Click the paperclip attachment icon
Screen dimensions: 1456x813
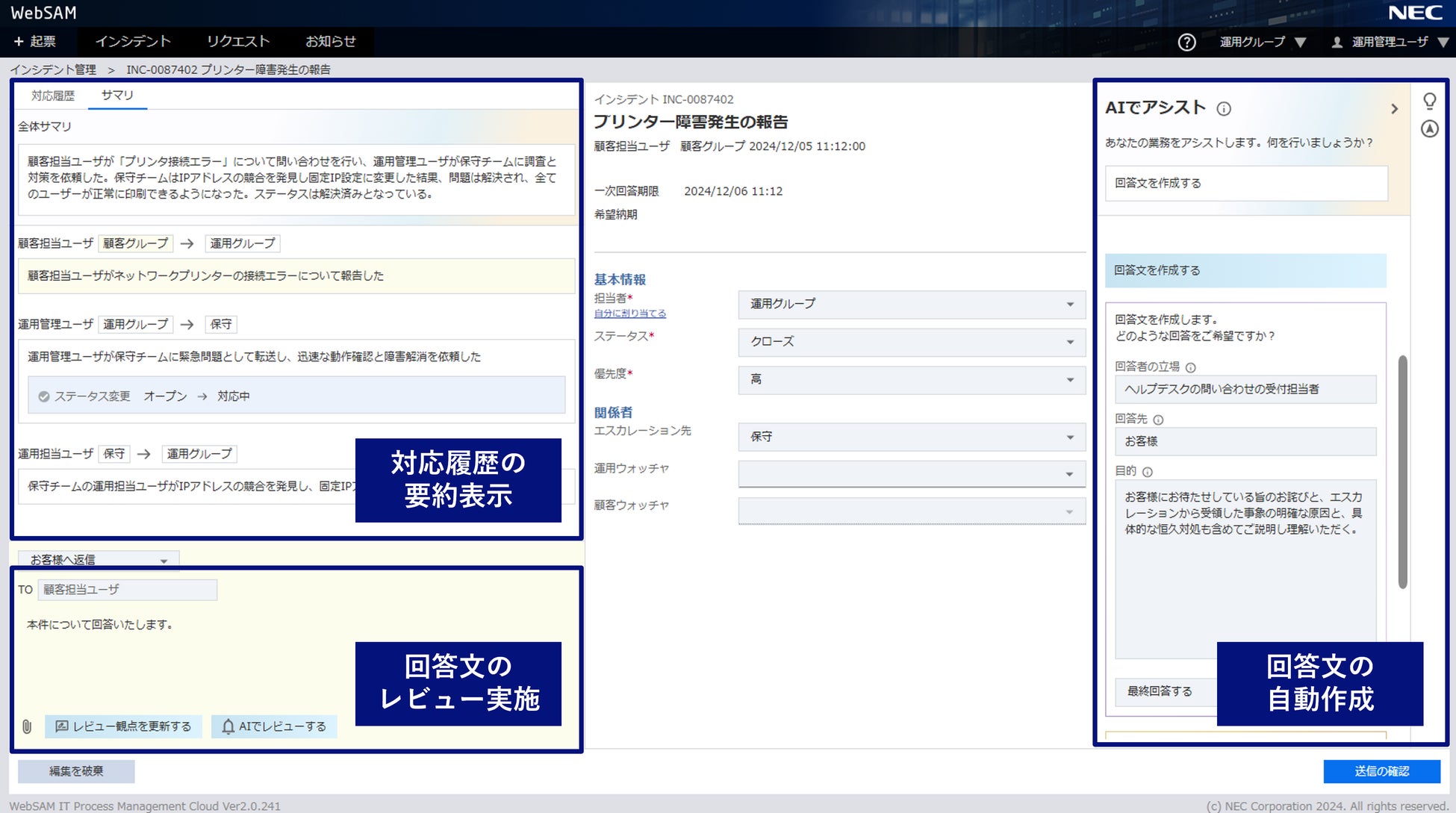[27, 726]
